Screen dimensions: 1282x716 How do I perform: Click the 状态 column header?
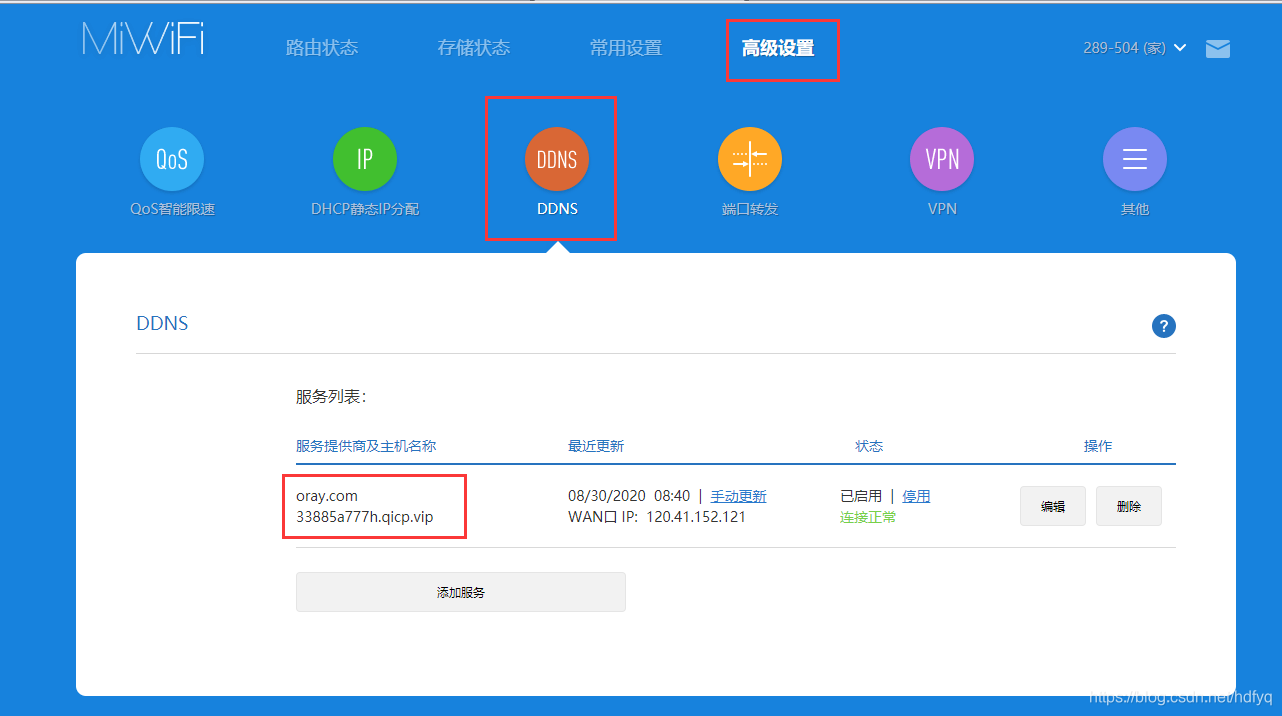pyautogui.click(x=869, y=446)
